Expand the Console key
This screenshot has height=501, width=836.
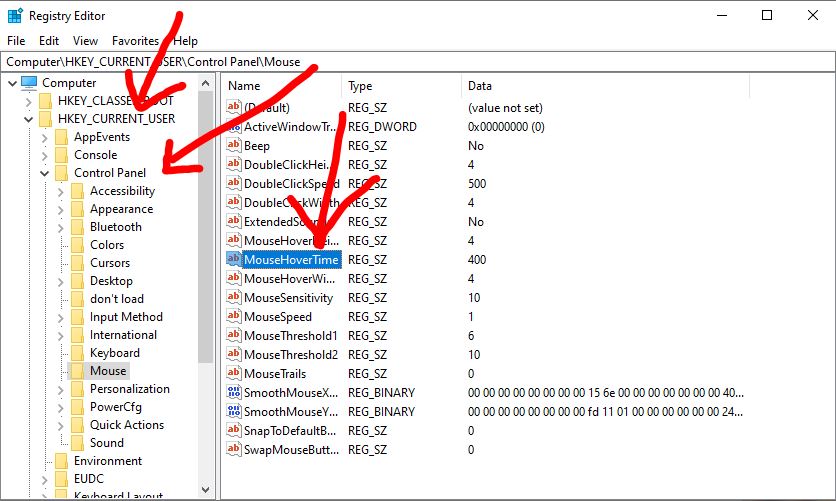point(44,156)
